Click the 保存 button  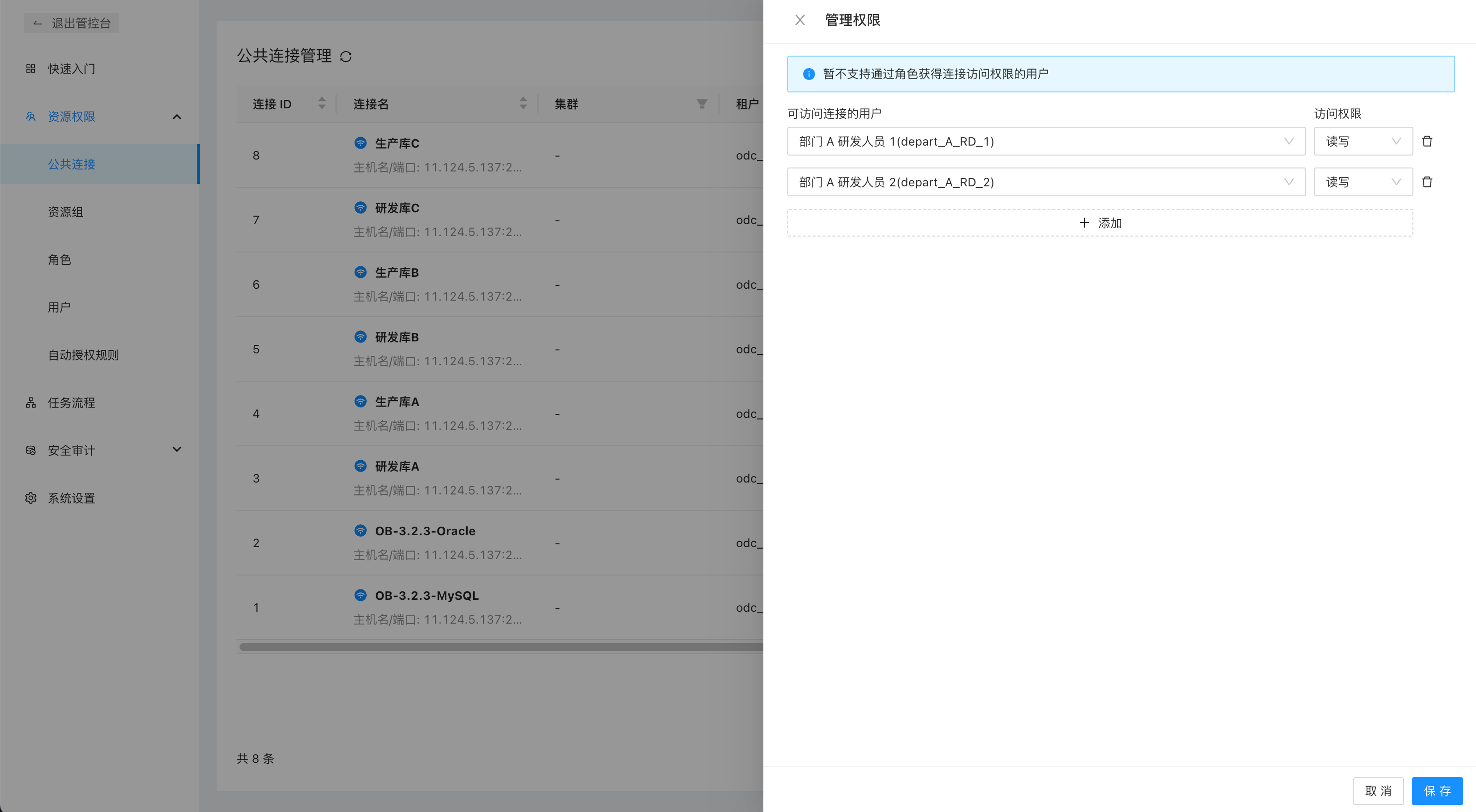[1436, 791]
